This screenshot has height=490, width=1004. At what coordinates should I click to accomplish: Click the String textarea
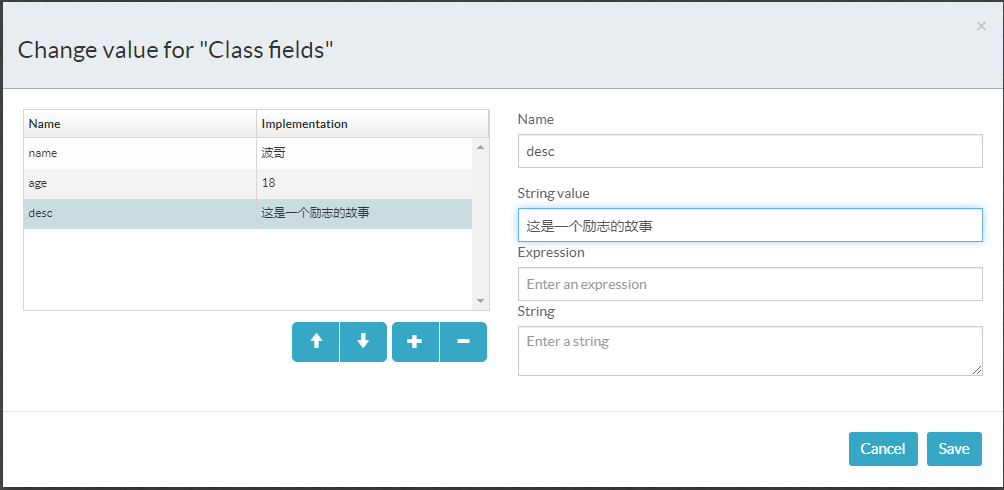click(750, 351)
